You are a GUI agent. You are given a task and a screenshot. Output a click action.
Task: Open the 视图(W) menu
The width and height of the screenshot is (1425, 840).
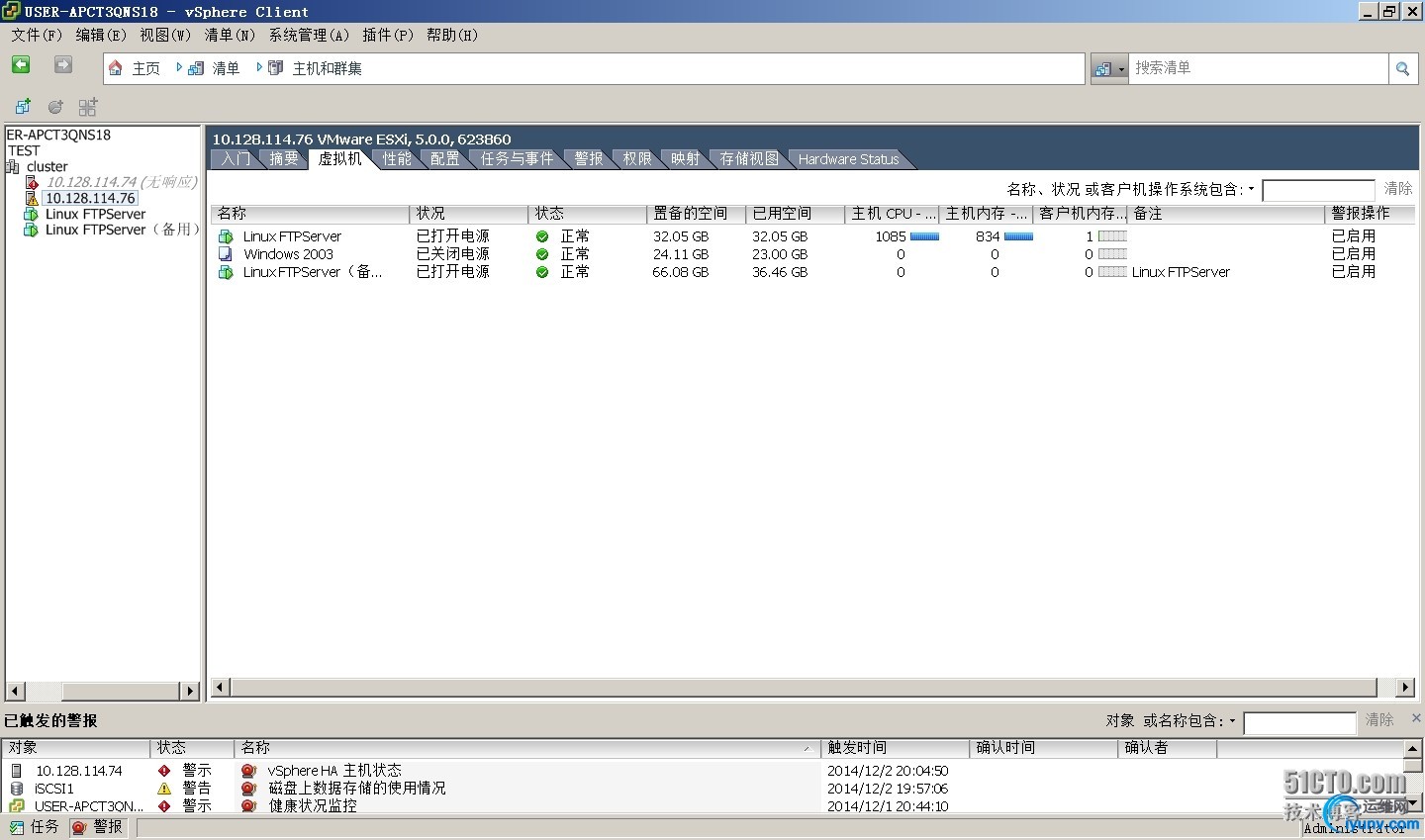coord(165,35)
